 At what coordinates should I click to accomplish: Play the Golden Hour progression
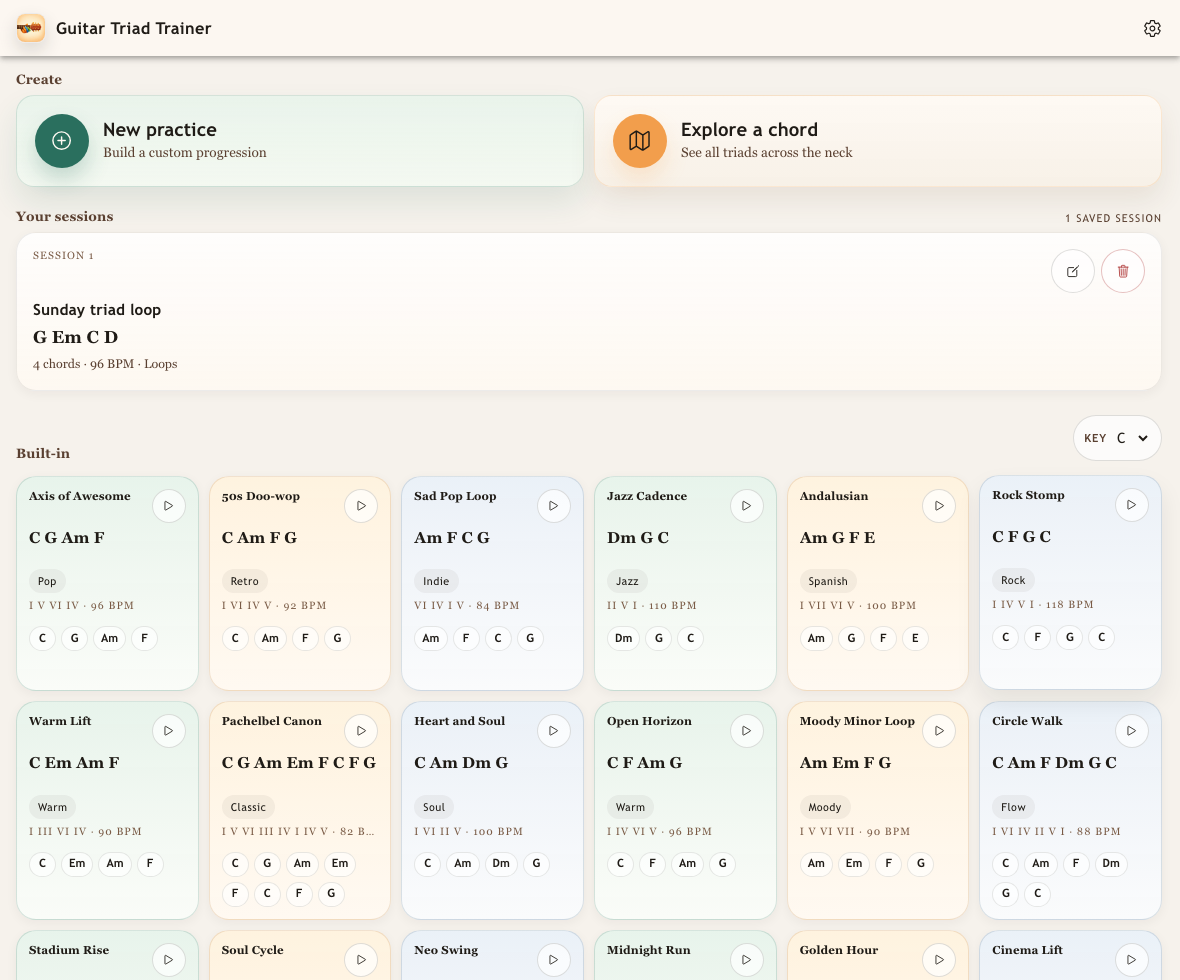coord(939,960)
